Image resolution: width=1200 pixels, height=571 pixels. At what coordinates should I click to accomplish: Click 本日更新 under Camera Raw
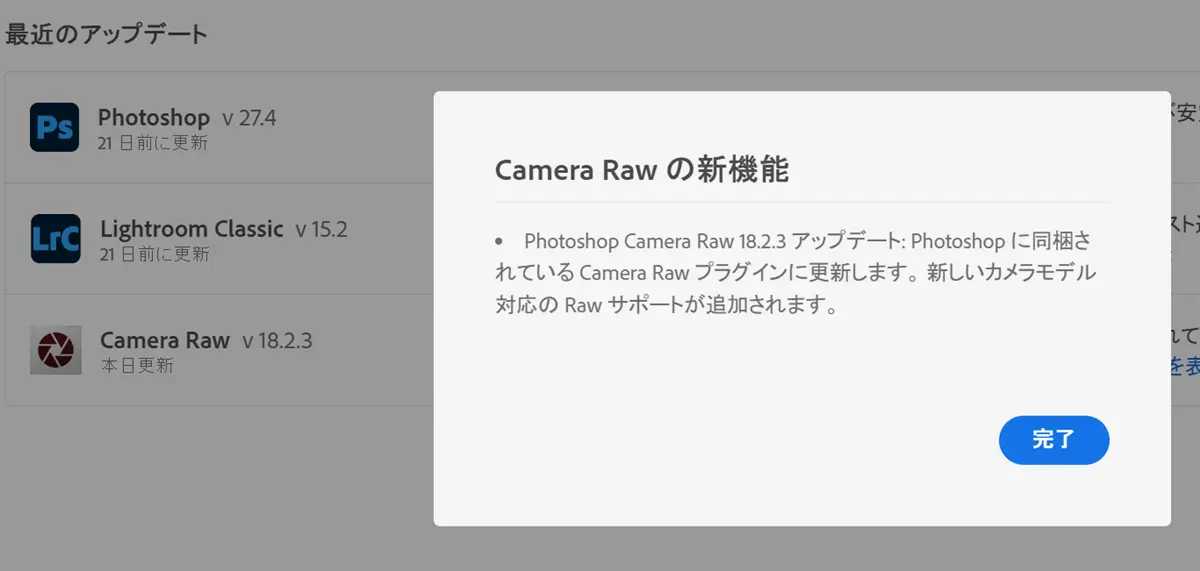(137, 366)
